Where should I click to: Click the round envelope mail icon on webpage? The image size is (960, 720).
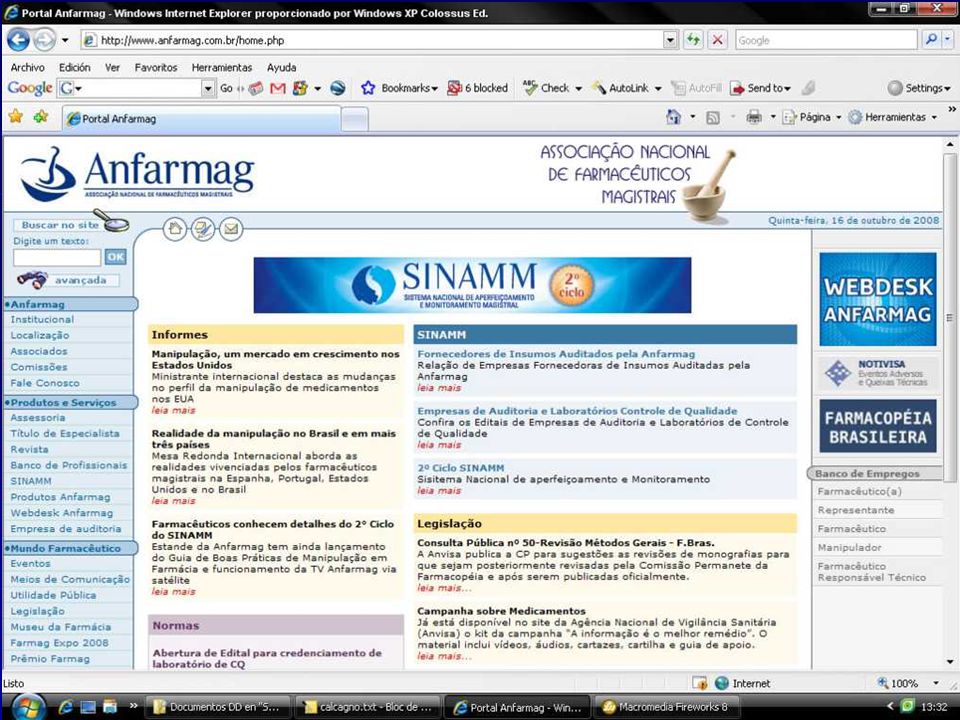pos(231,230)
